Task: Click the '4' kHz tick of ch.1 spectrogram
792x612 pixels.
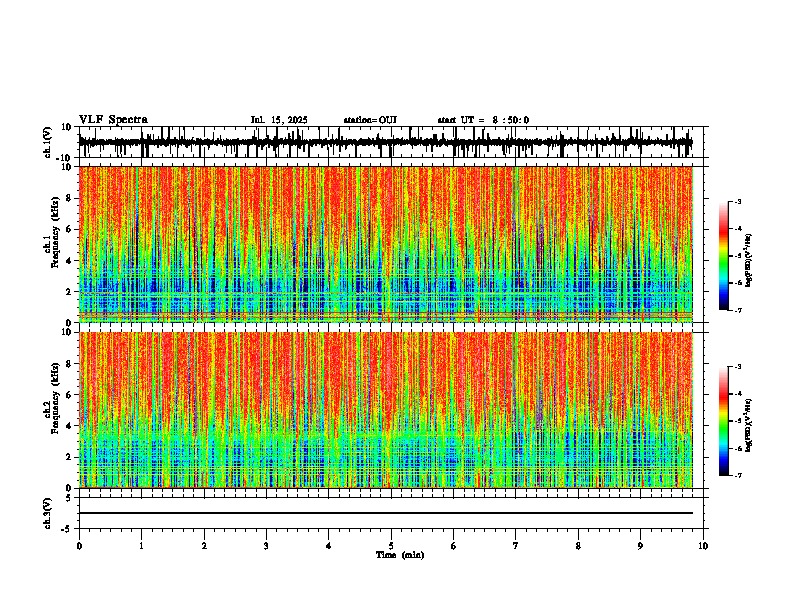Action: click(x=70, y=261)
